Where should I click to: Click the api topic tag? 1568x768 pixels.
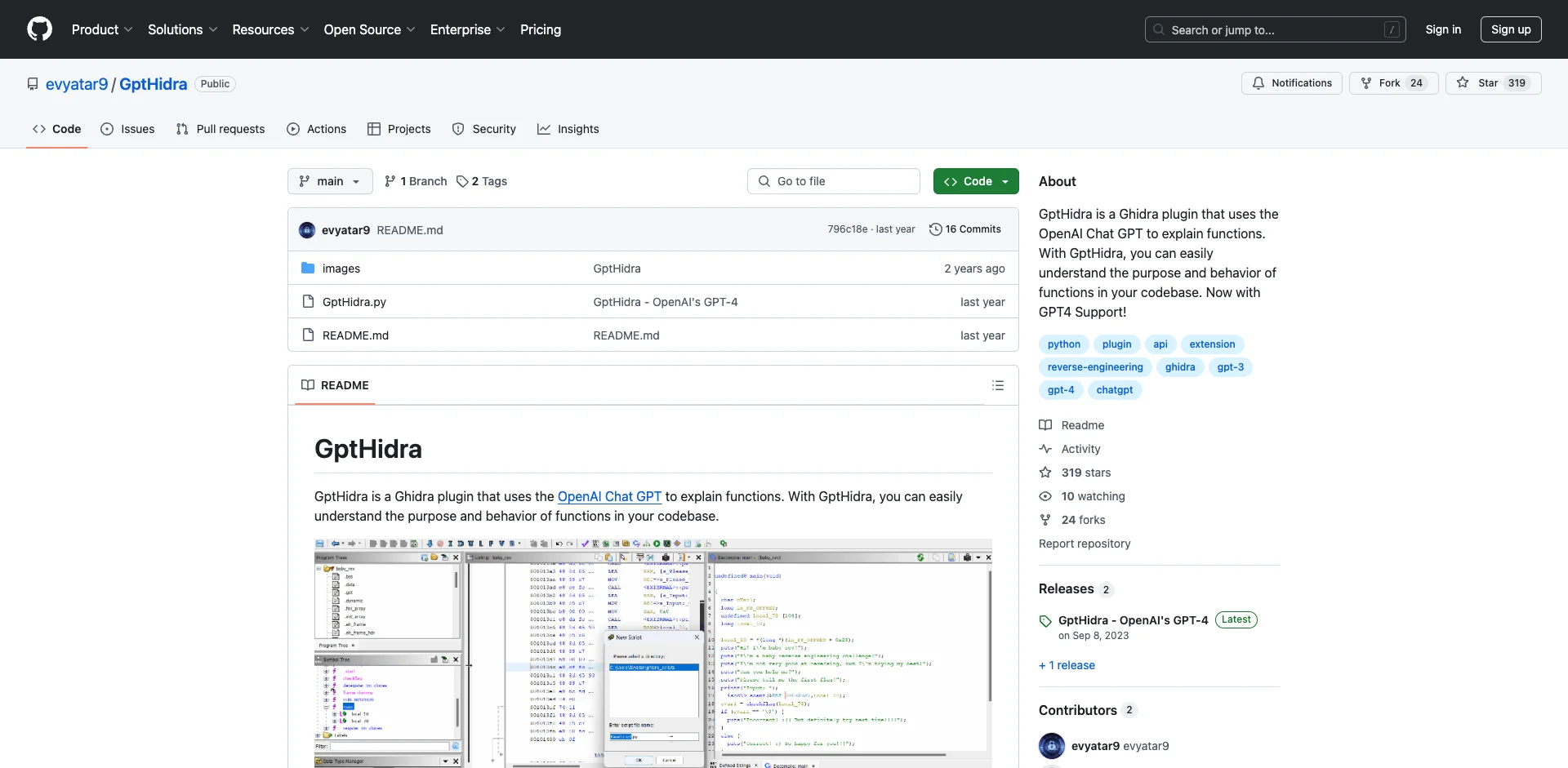pyautogui.click(x=1160, y=344)
